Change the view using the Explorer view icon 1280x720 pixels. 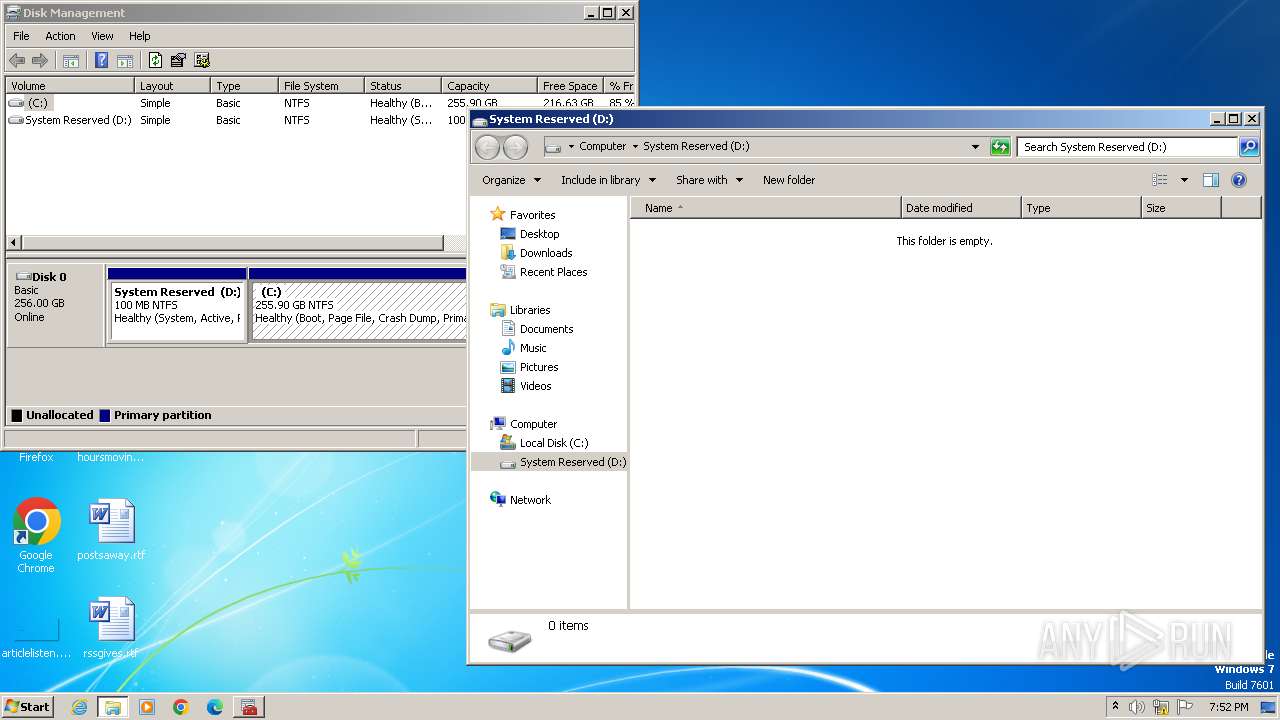click(1160, 180)
